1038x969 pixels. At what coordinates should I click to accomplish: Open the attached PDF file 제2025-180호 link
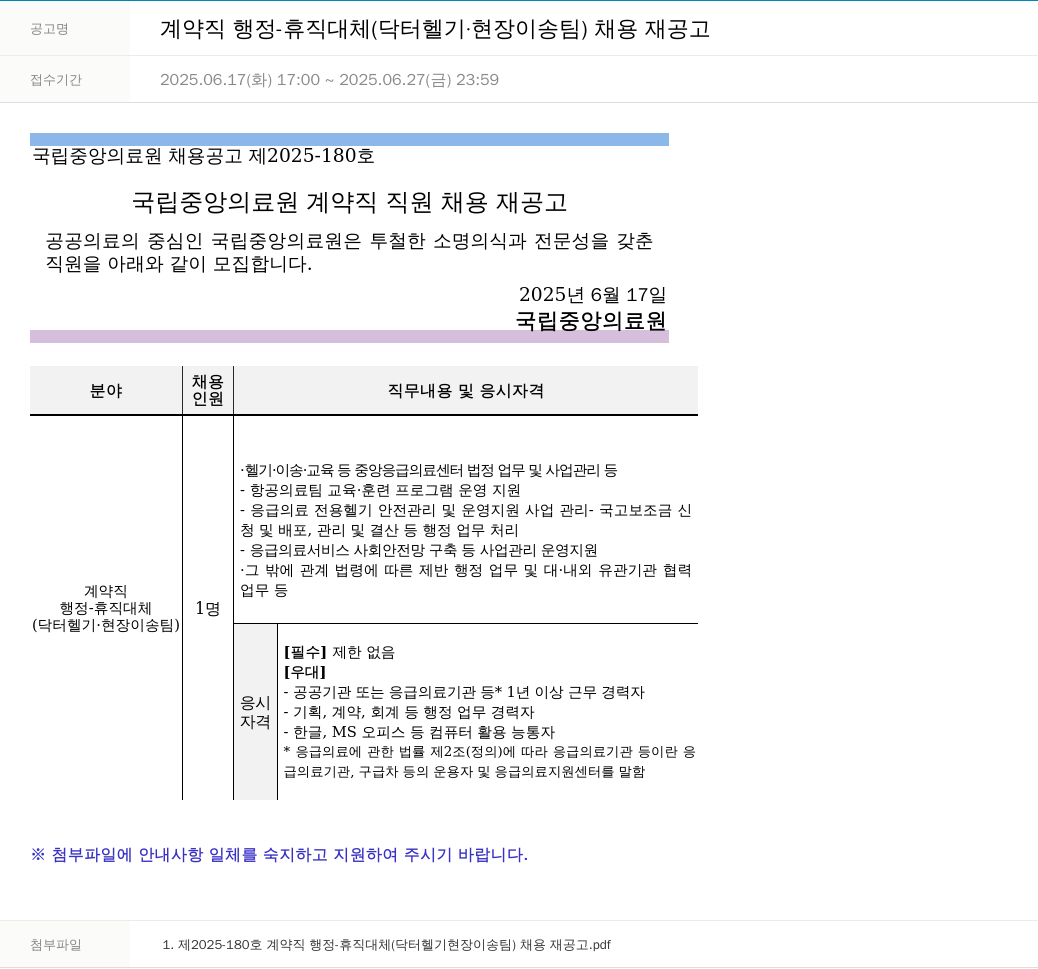(x=386, y=945)
